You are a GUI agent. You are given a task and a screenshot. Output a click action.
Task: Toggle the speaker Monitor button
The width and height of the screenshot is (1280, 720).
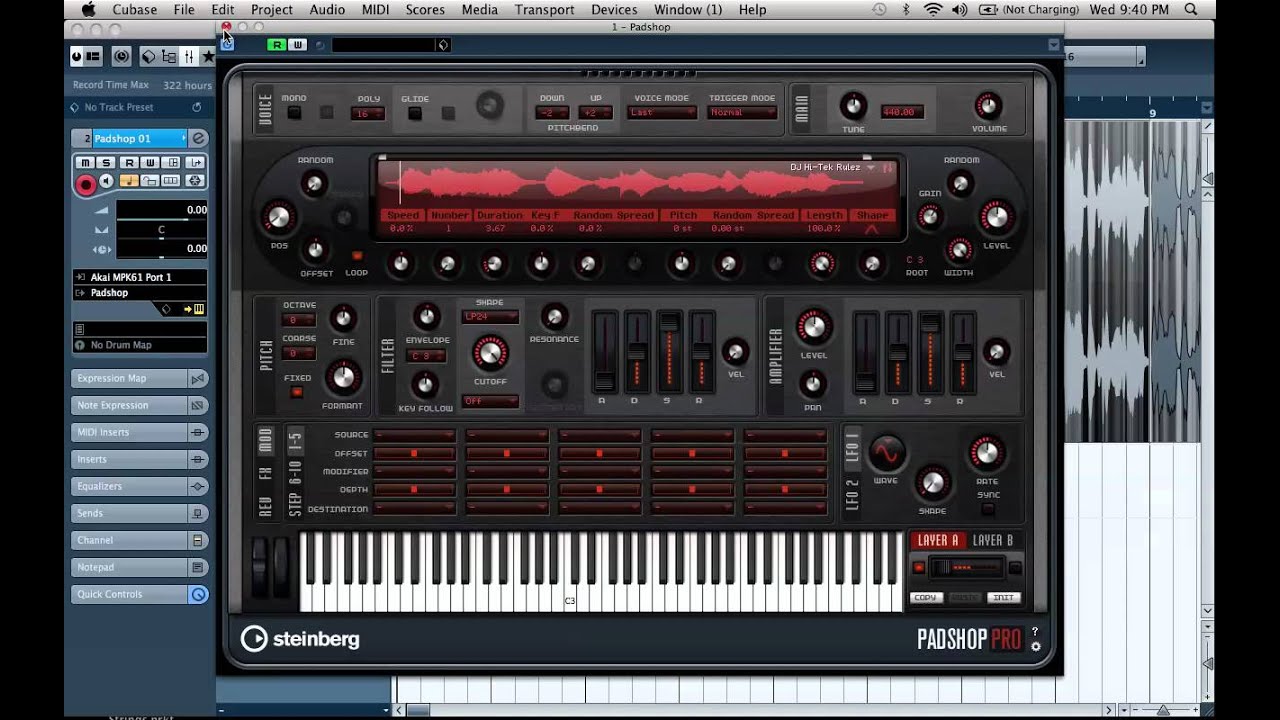[106, 182]
